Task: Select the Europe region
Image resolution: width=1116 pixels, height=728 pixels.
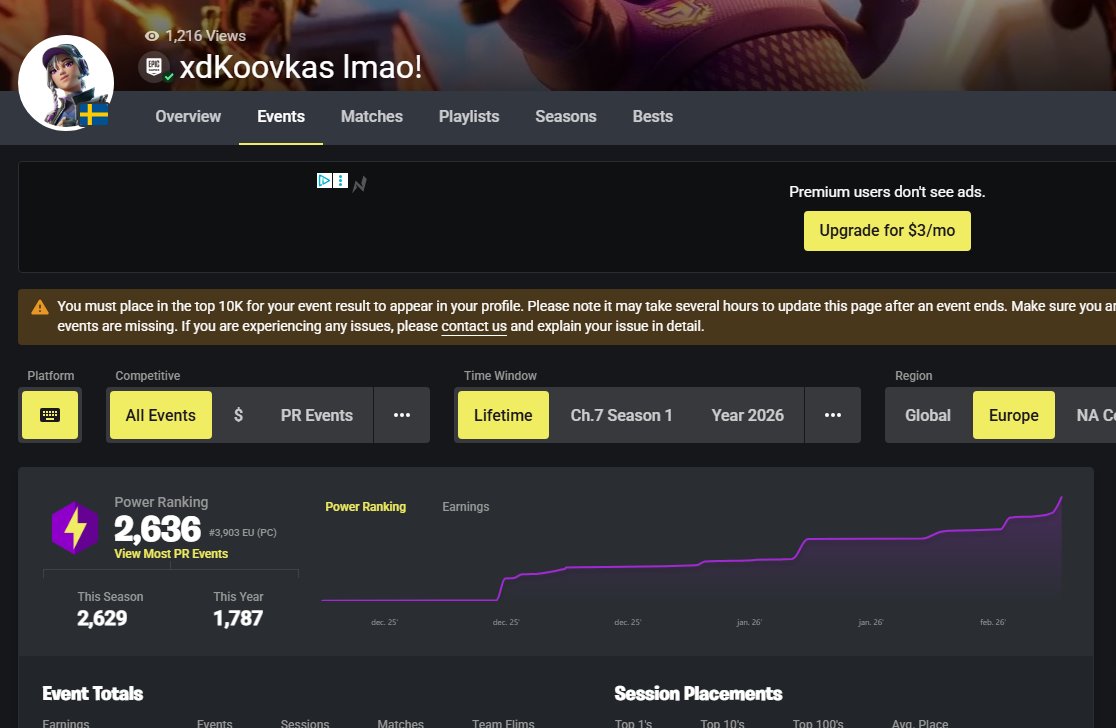Action: (1014, 415)
